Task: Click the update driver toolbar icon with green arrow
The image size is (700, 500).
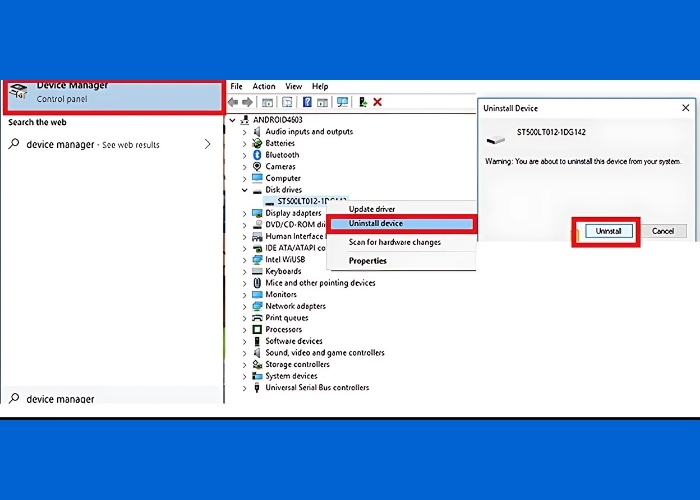Action: 362,102
